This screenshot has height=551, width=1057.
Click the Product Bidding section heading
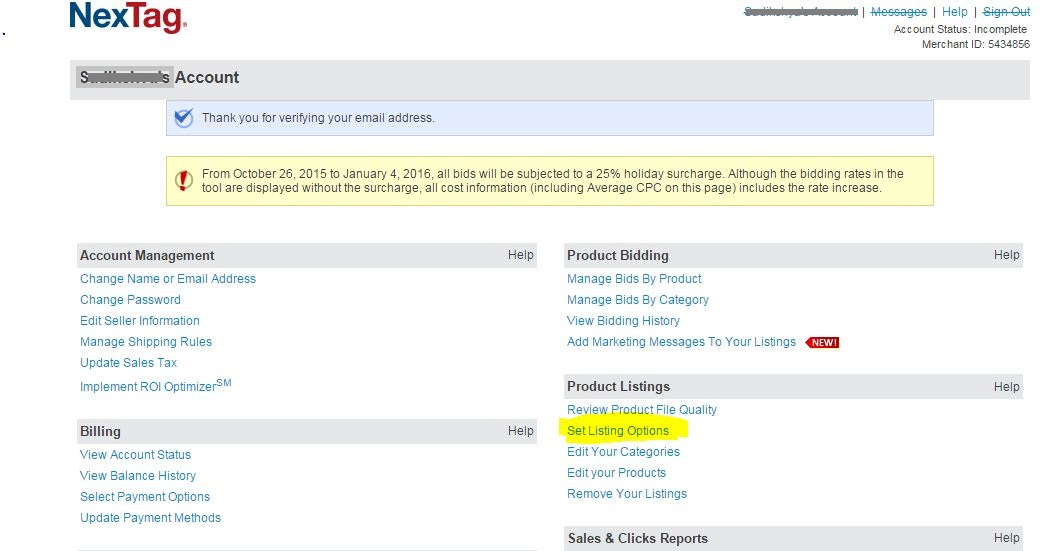617,256
